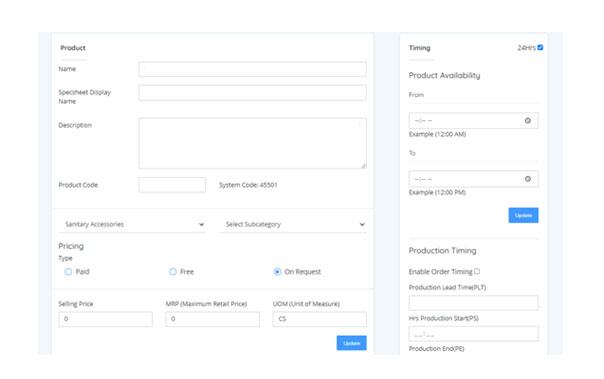The image size is (604, 379).
Task: Select the Free pricing type
Action: point(173,272)
